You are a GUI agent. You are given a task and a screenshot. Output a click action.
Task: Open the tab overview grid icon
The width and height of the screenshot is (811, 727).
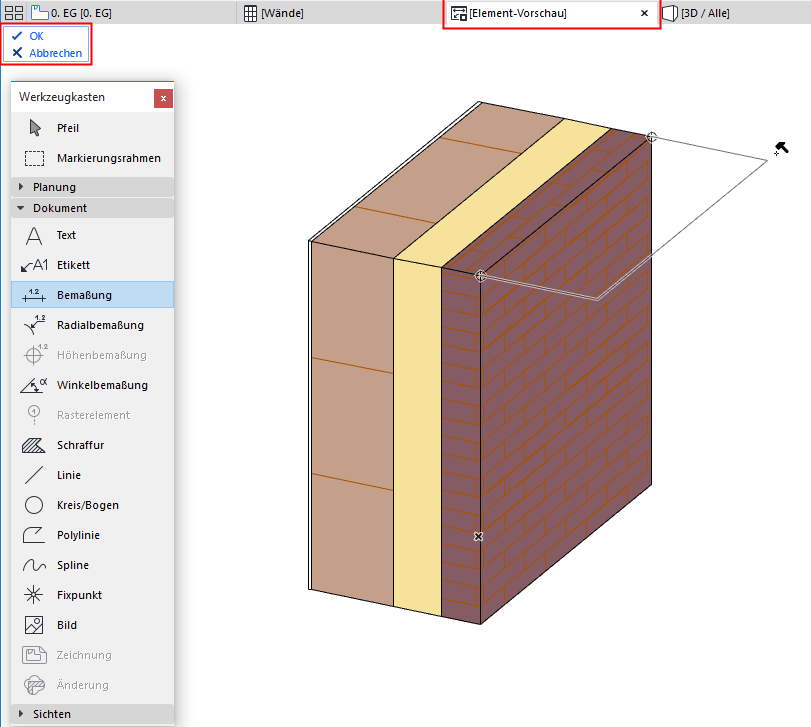pos(14,13)
